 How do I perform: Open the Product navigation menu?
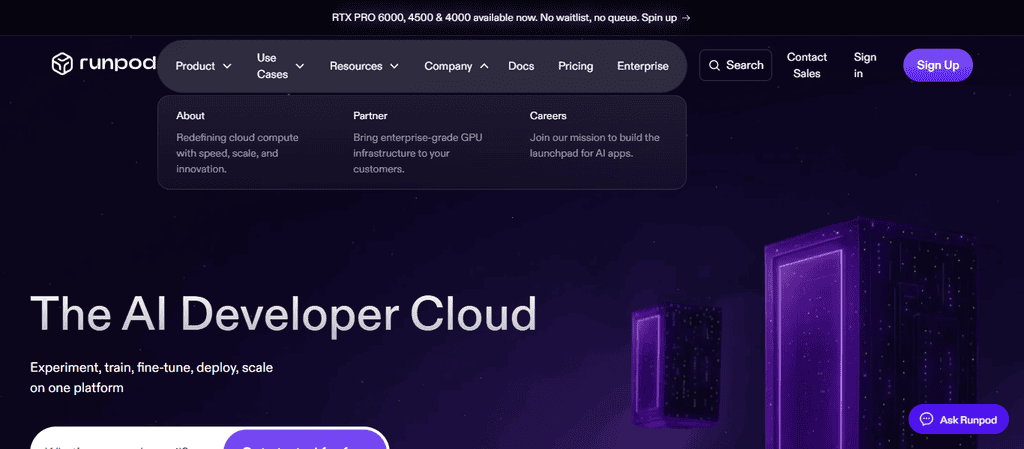204,66
